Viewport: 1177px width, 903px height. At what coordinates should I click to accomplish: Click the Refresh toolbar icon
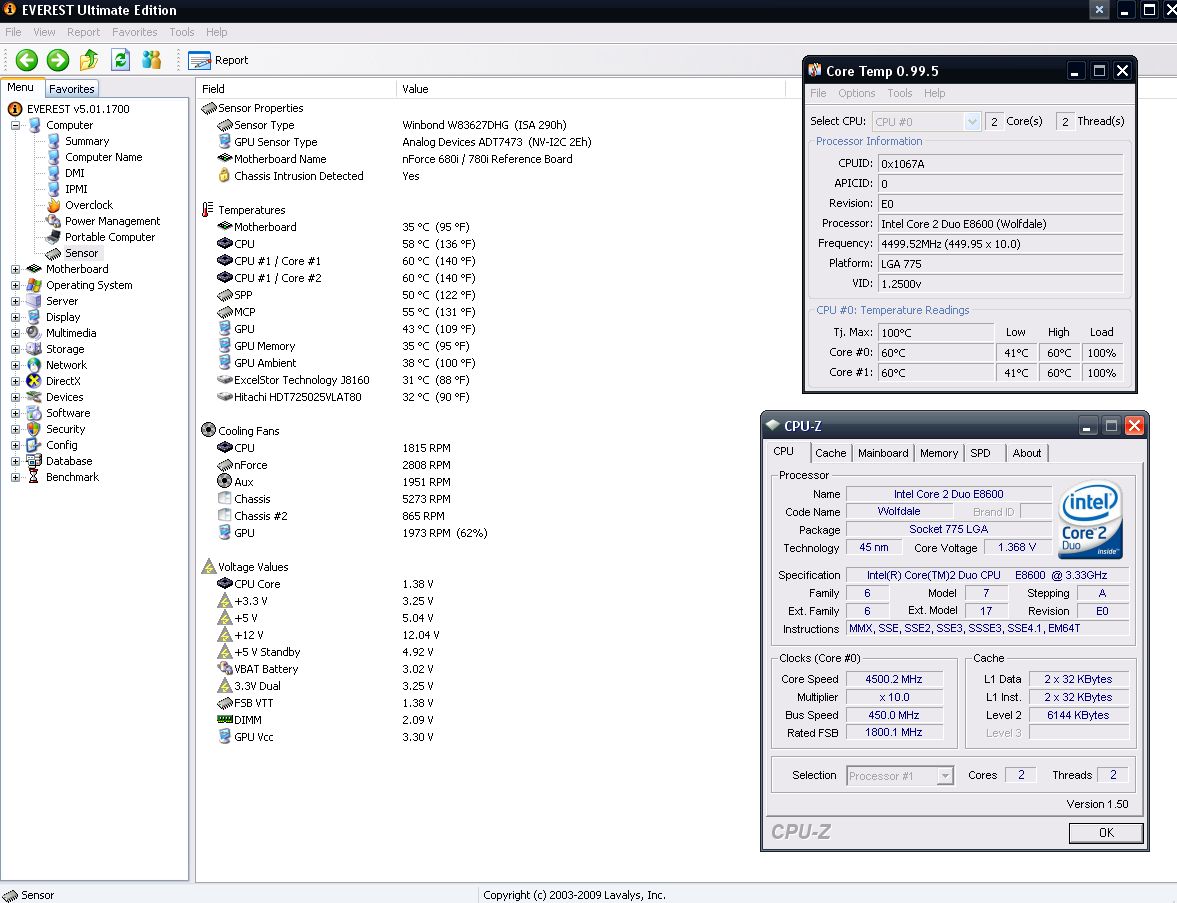(120, 60)
